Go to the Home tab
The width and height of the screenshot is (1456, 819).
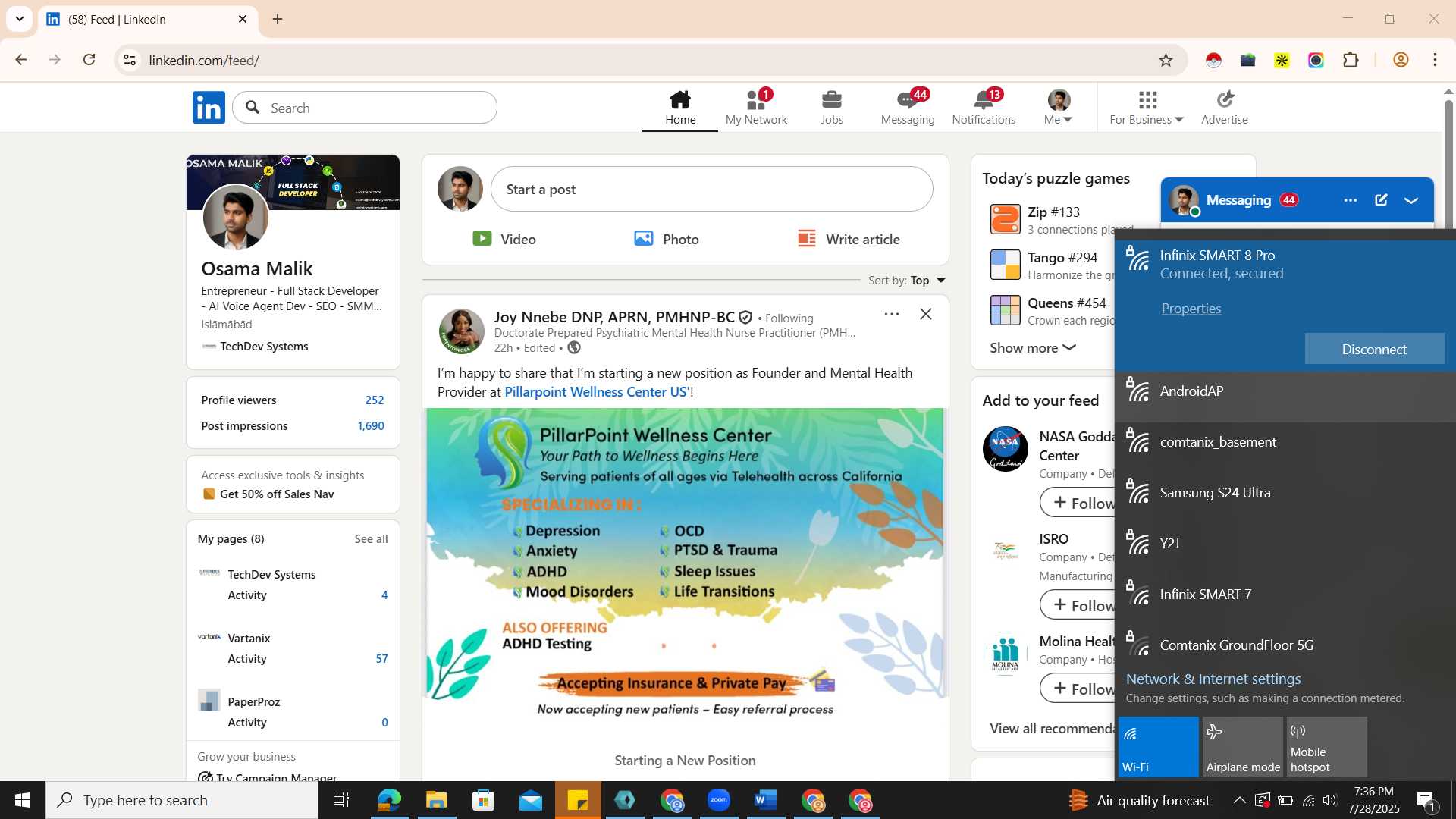pos(680,108)
